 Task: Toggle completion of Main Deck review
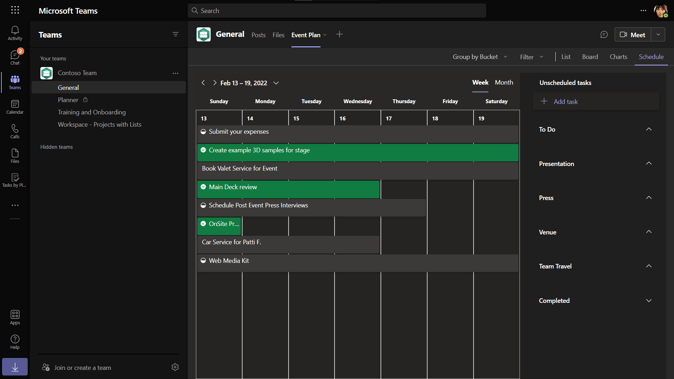(x=203, y=187)
